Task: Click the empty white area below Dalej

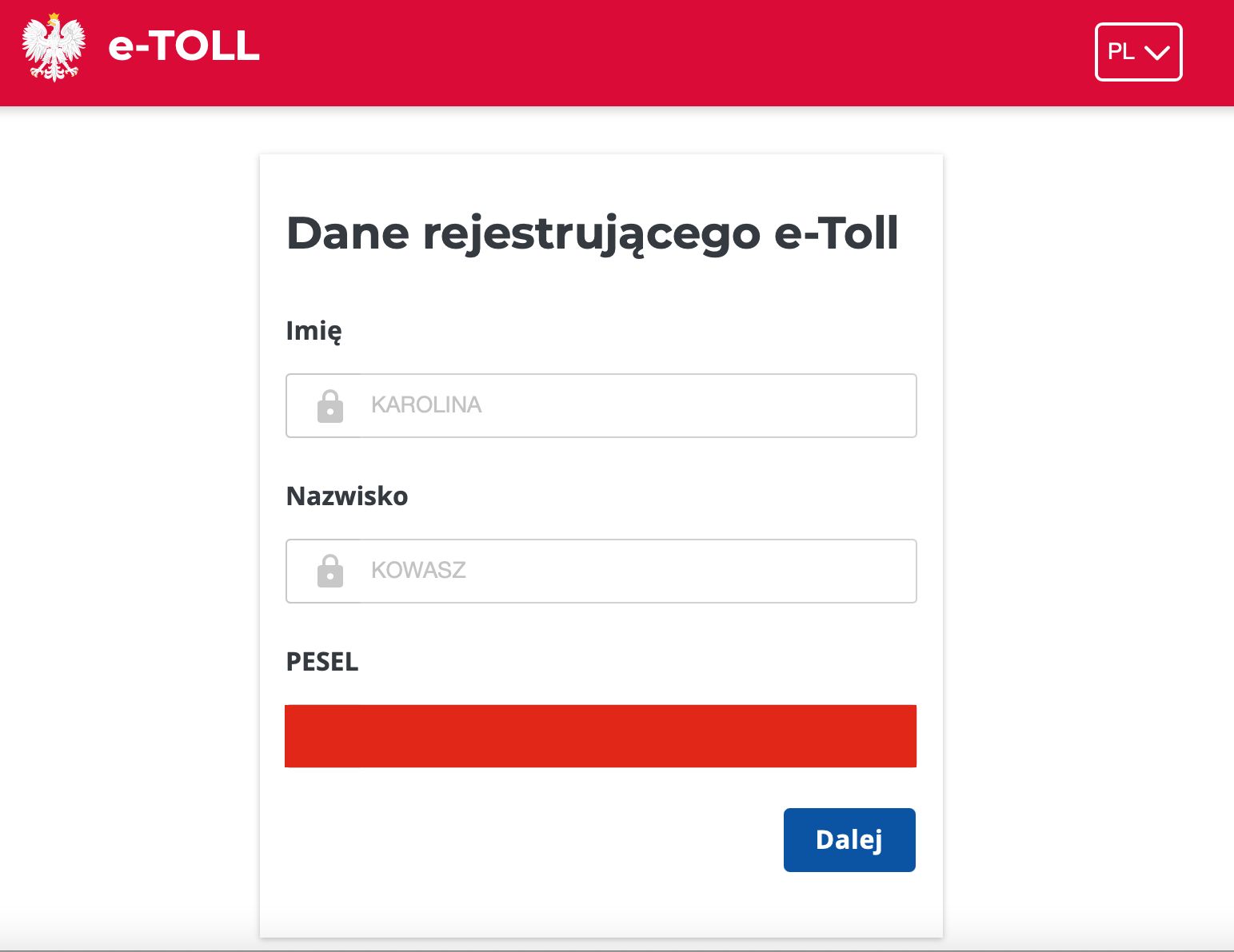Action: [x=601, y=905]
